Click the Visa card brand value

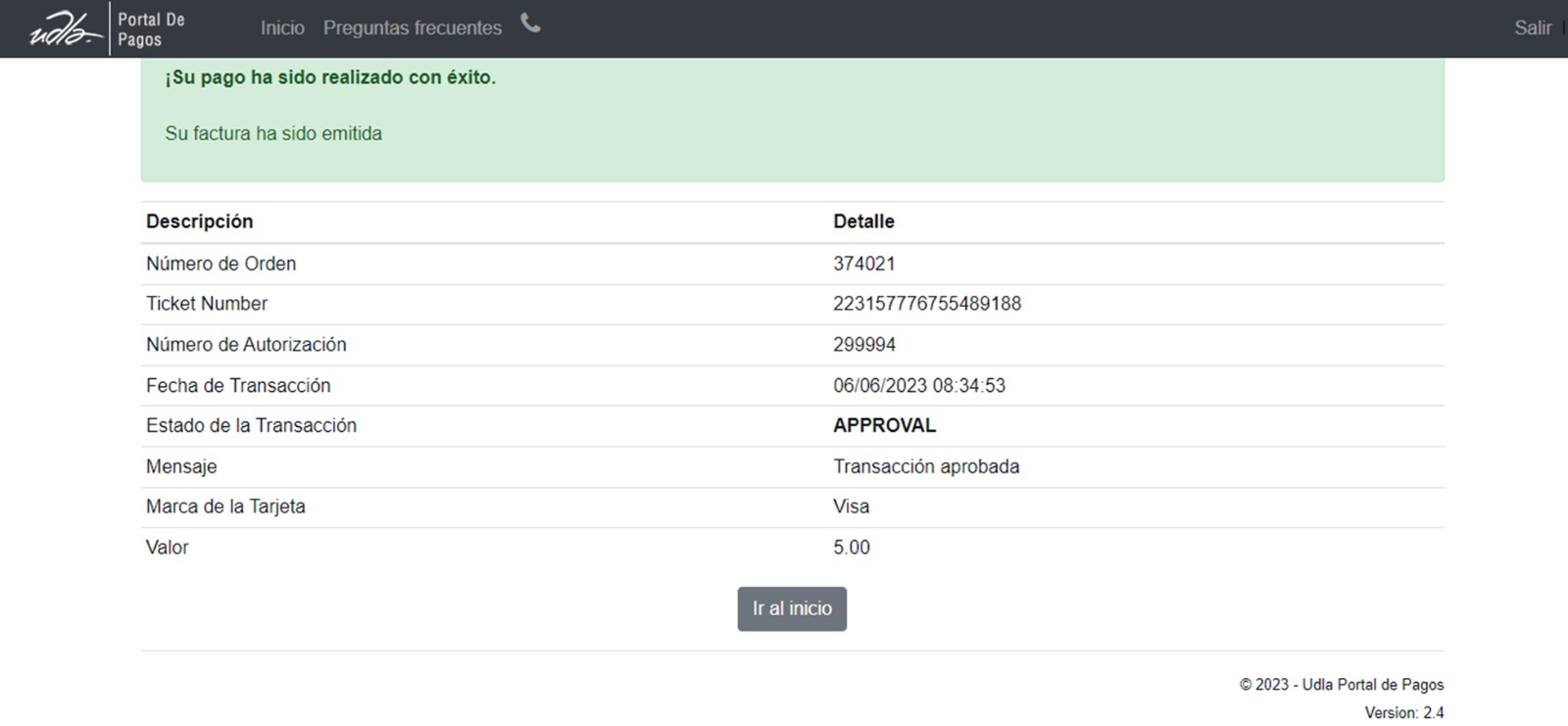pos(851,507)
